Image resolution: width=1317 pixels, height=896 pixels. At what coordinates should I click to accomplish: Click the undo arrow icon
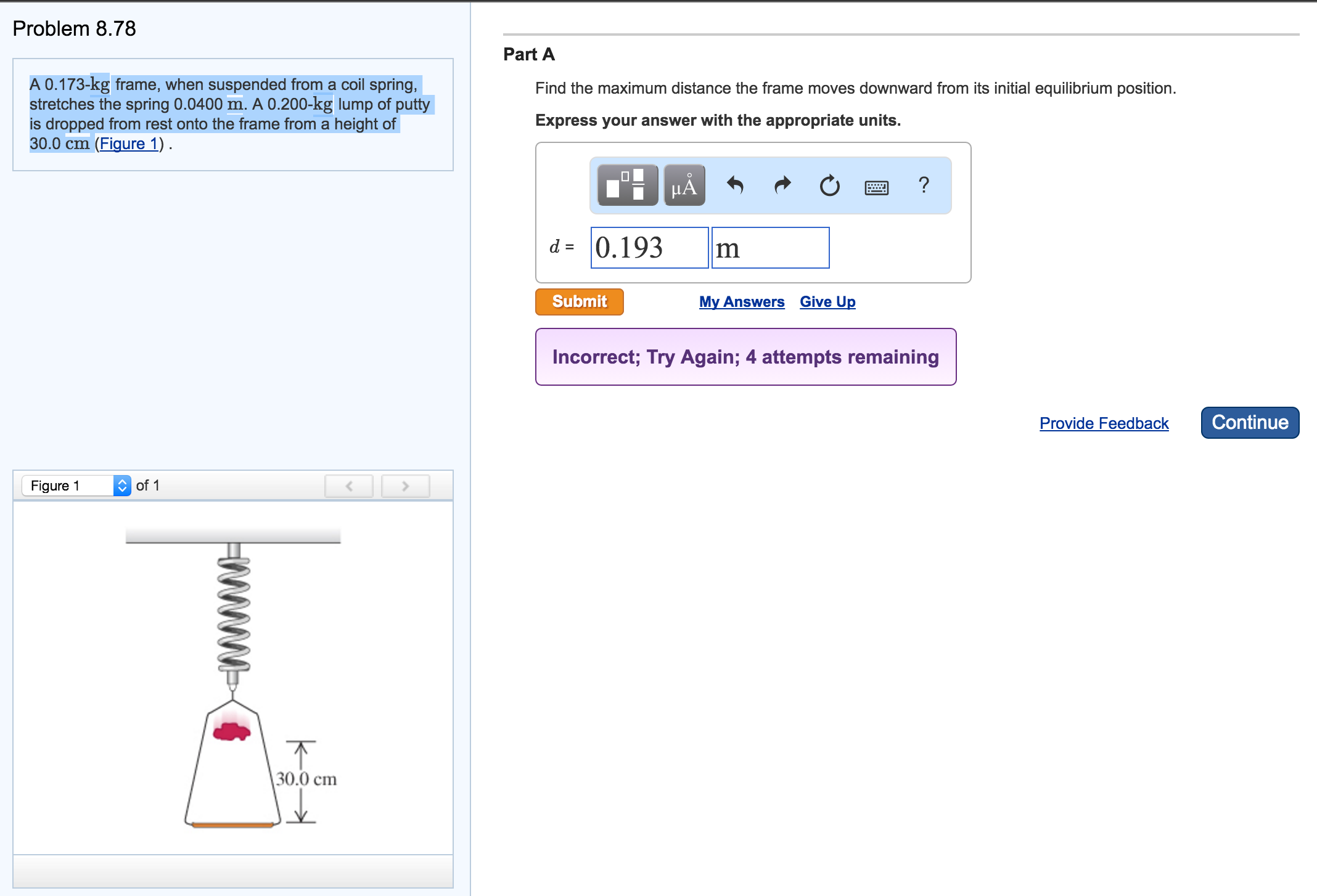735,185
